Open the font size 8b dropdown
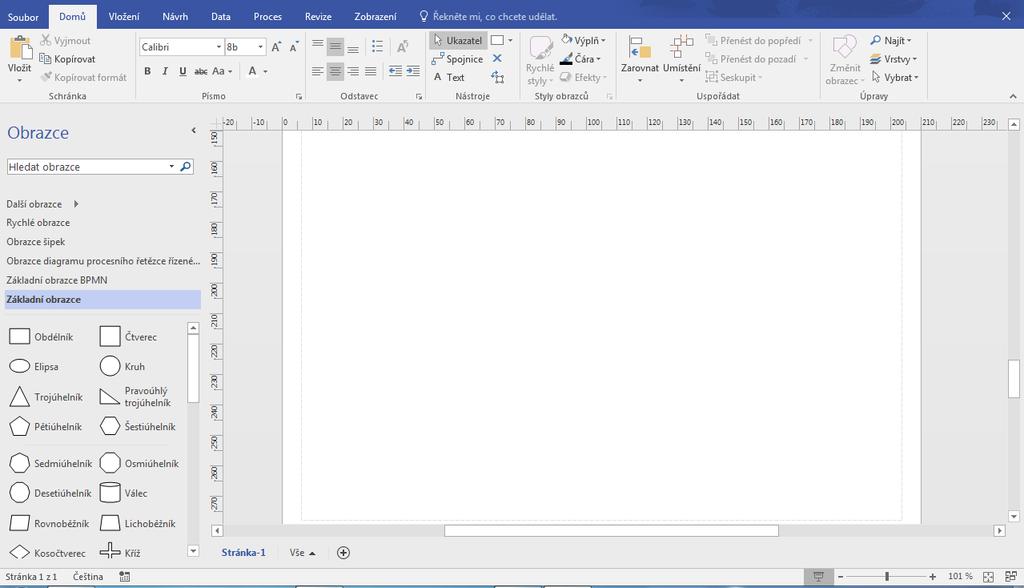The width and height of the screenshot is (1024, 588). pos(261,47)
